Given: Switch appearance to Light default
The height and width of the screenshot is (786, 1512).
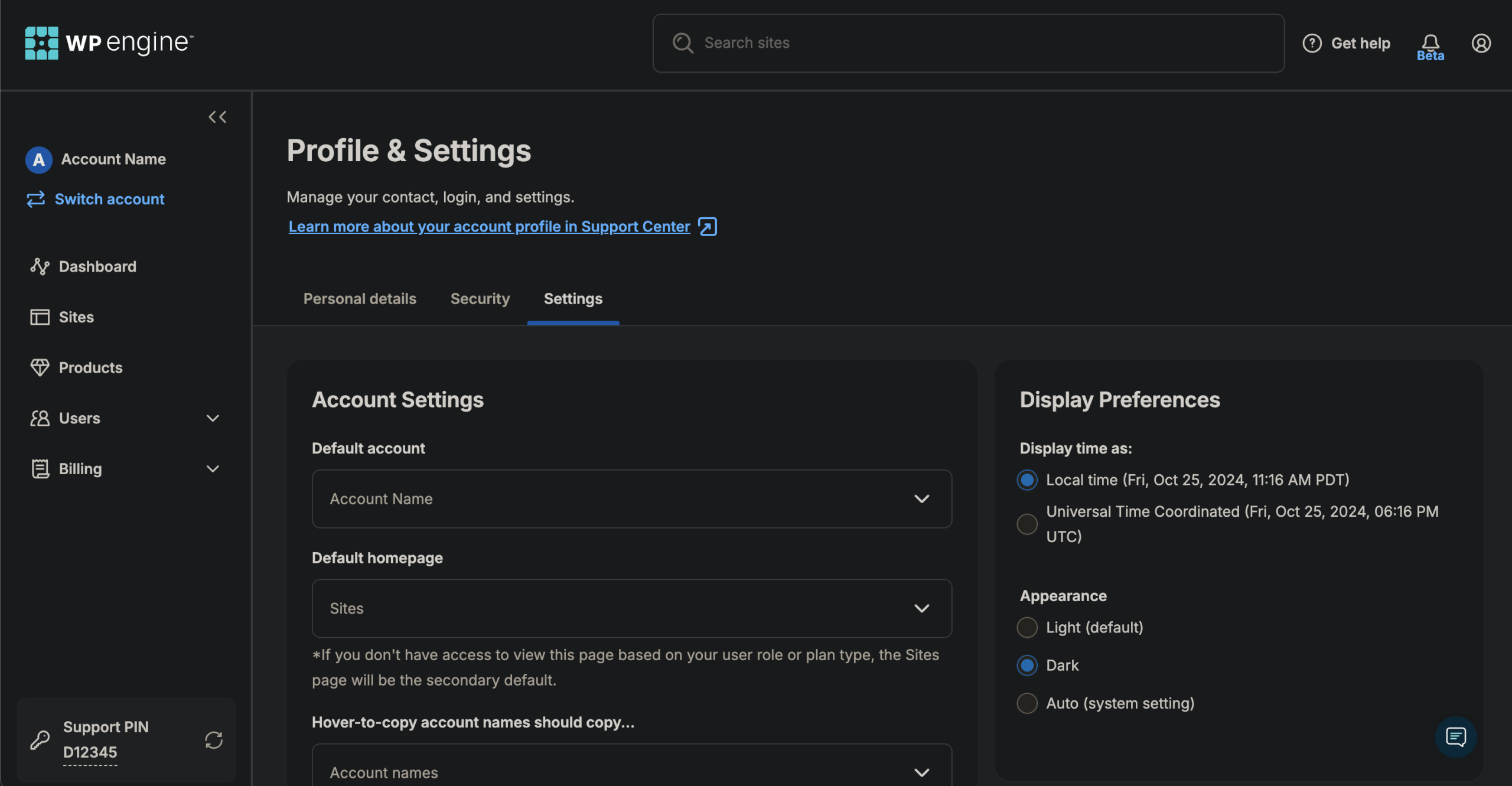Looking at the screenshot, I should [x=1027, y=627].
